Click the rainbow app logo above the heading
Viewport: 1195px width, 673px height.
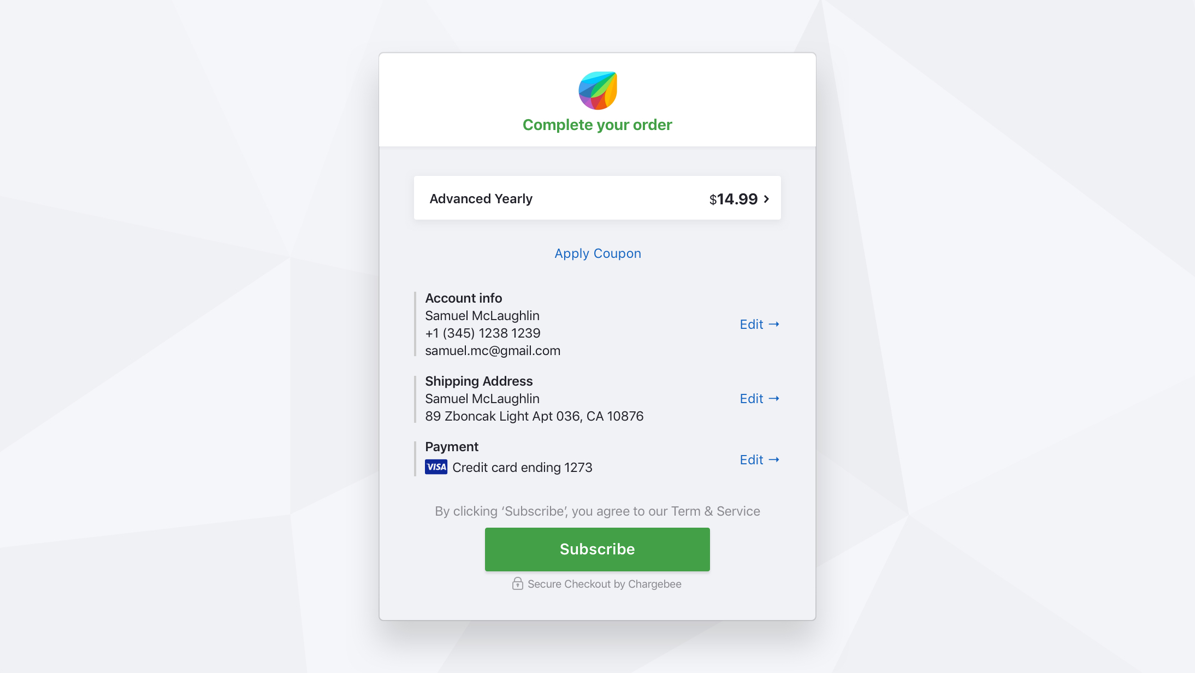tap(597, 90)
